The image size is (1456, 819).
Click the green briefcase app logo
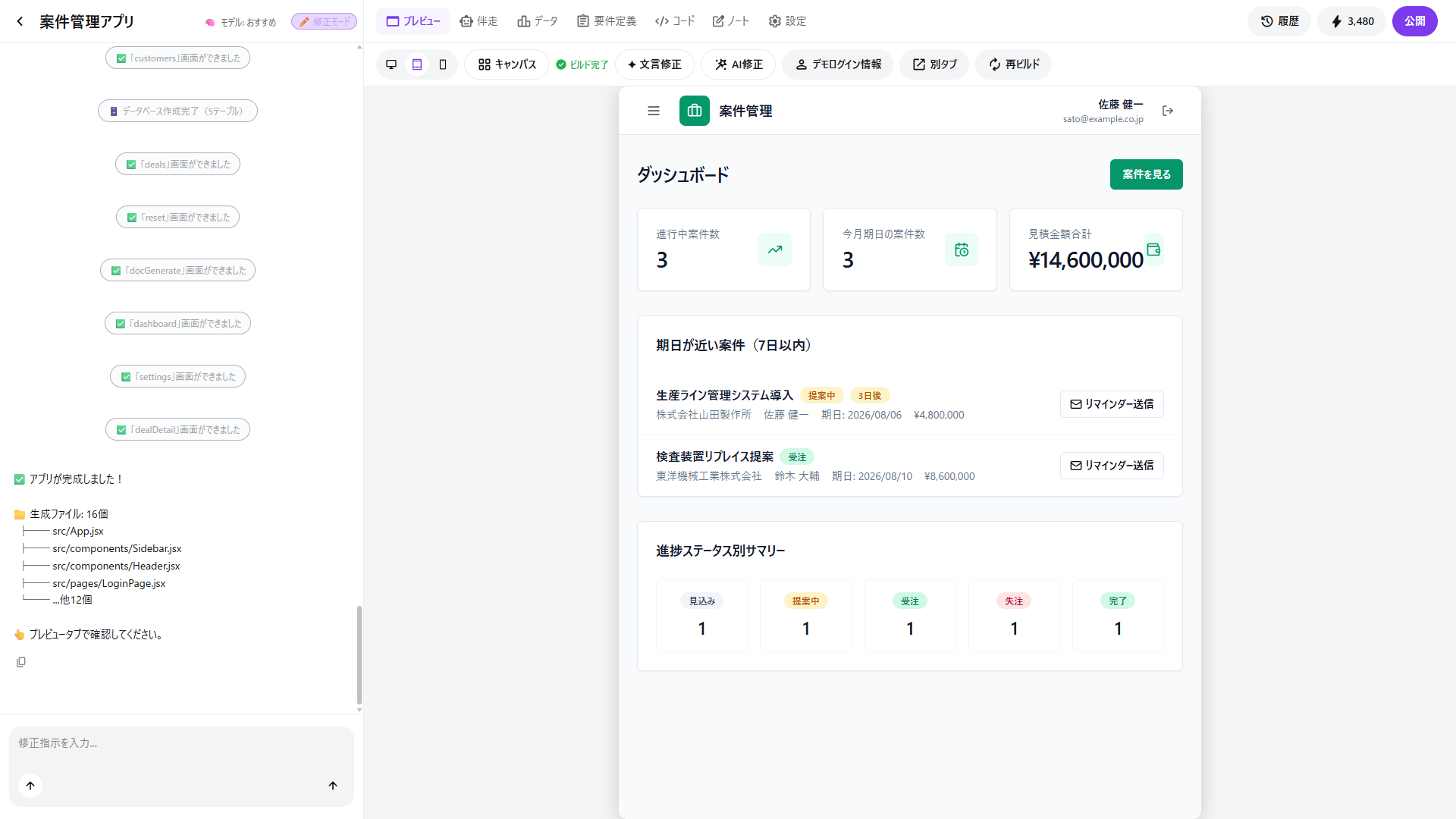click(x=695, y=111)
